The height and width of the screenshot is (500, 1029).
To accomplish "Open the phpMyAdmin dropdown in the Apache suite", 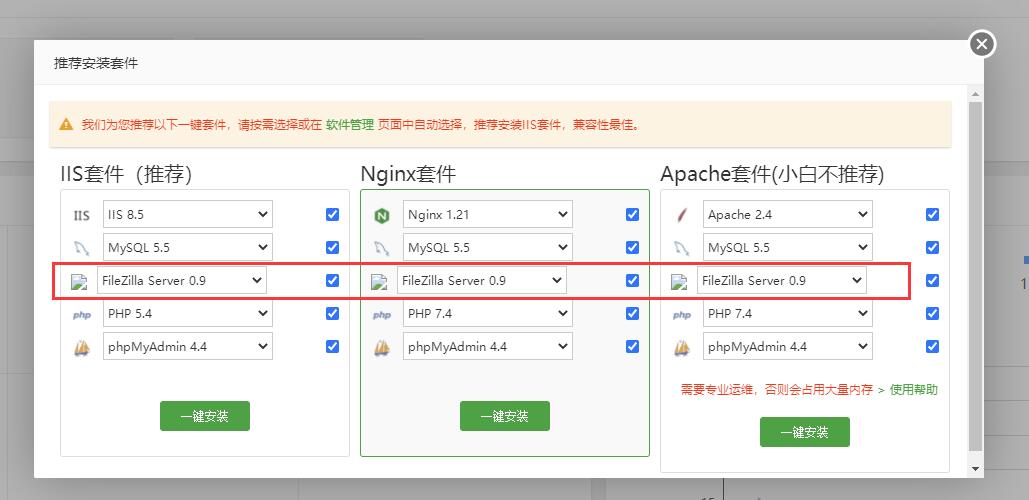I will [788, 346].
